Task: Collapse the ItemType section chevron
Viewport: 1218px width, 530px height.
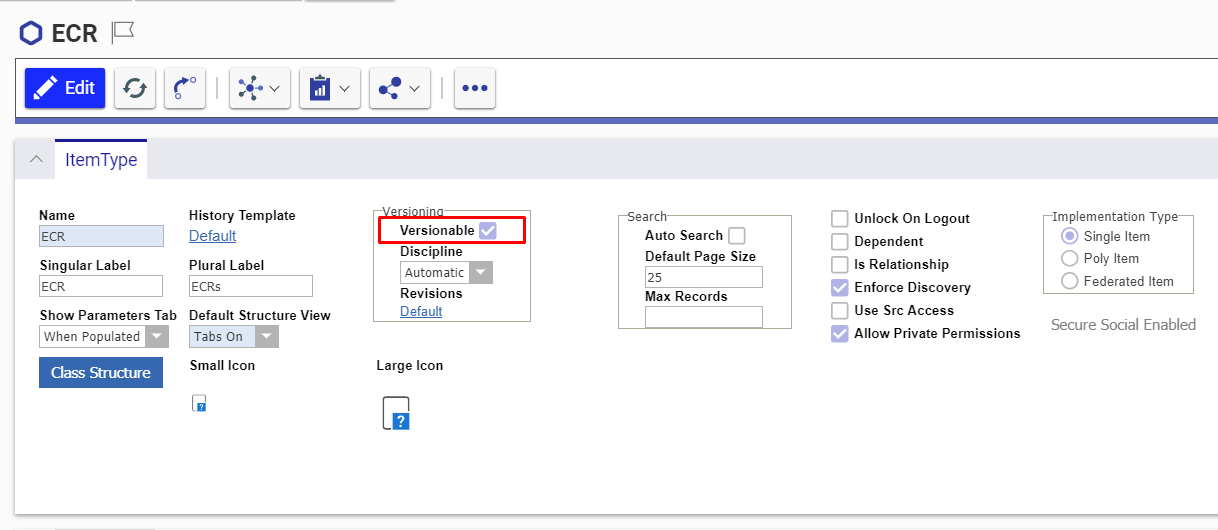Action: click(x=36, y=159)
